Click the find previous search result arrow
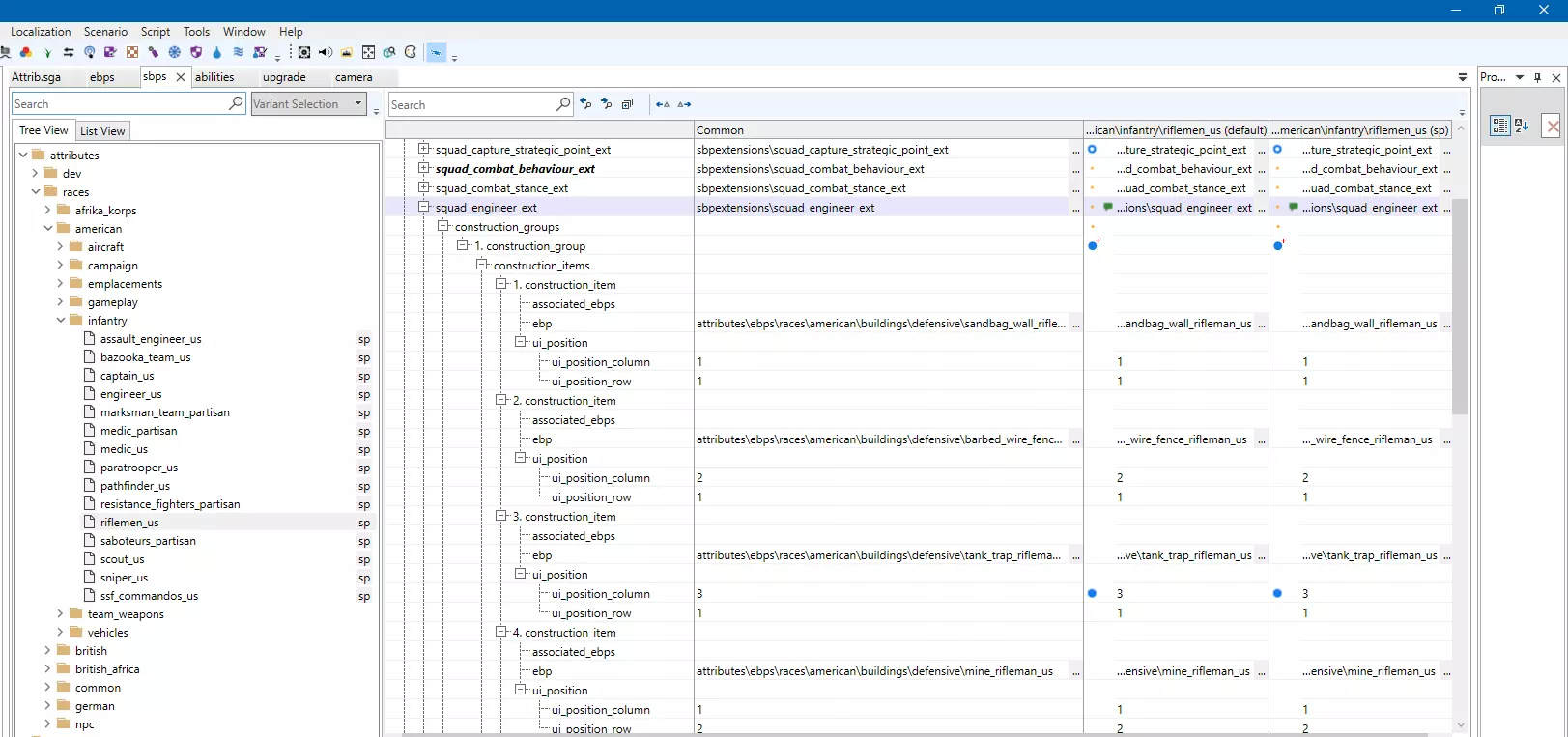 coord(585,104)
